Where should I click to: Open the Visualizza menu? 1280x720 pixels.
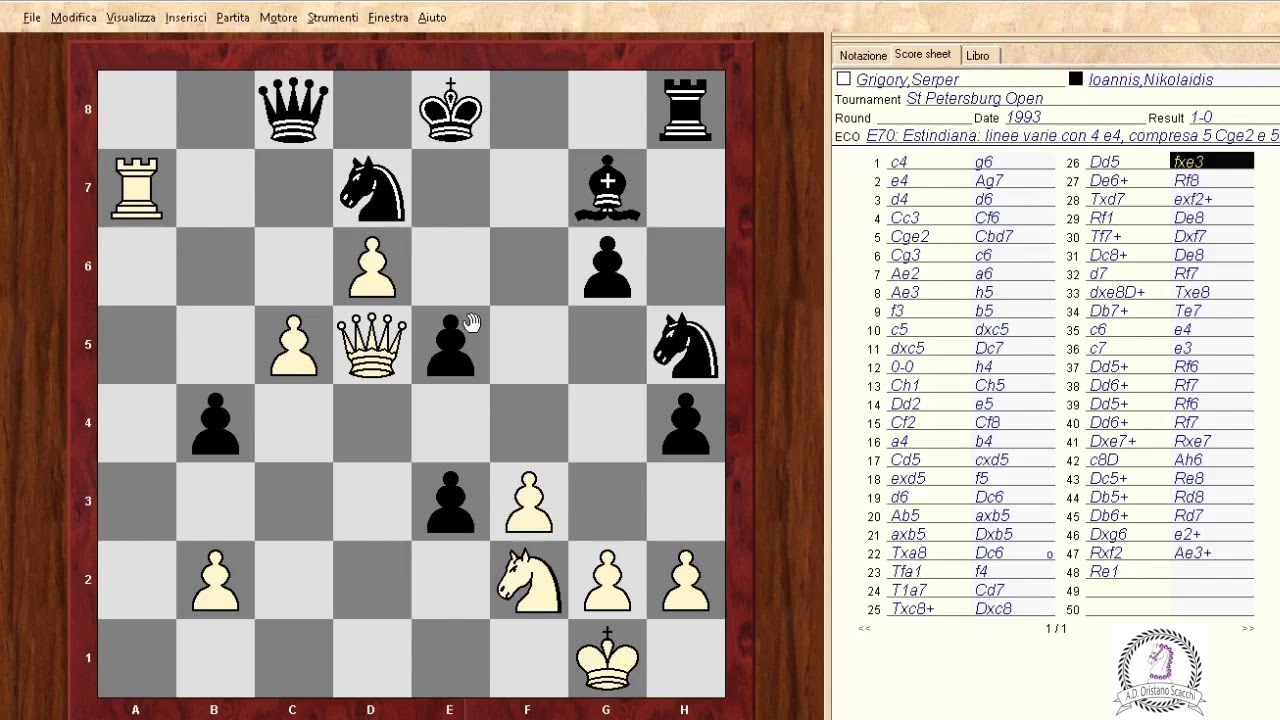pos(131,17)
